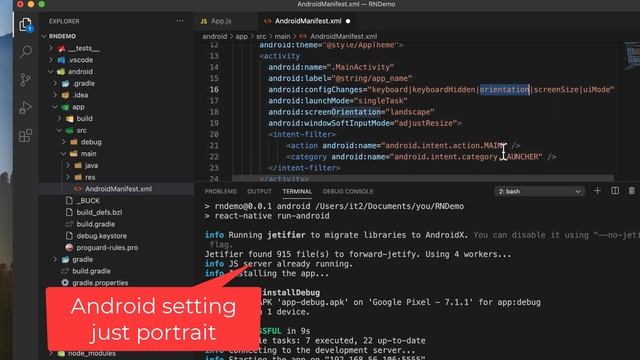Open the Extensions view

25,136
